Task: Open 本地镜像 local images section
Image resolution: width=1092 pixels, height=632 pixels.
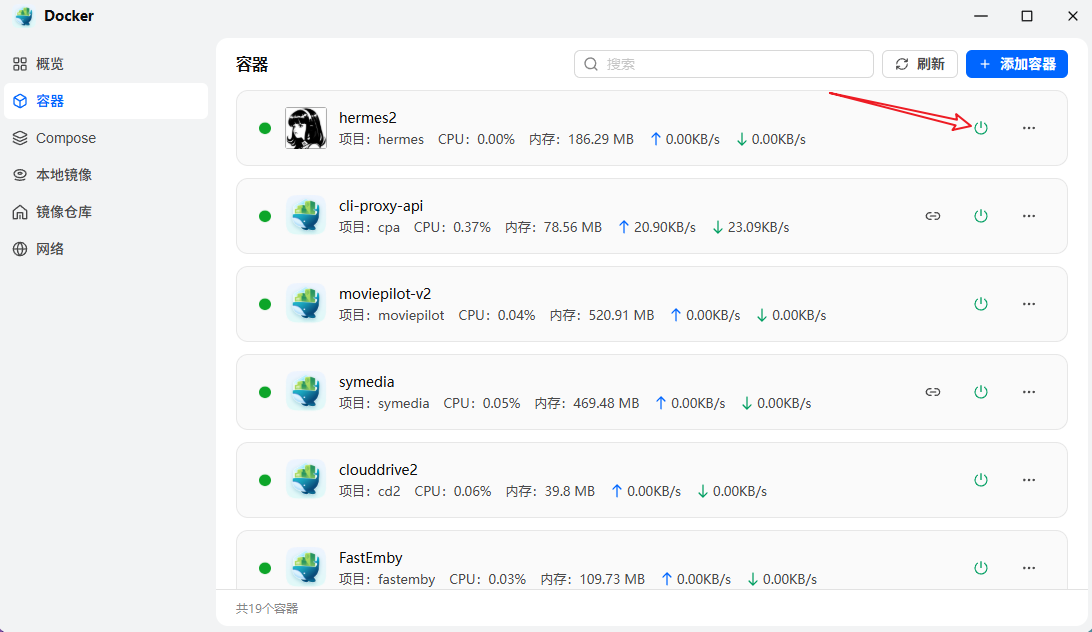Action: (106, 175)
